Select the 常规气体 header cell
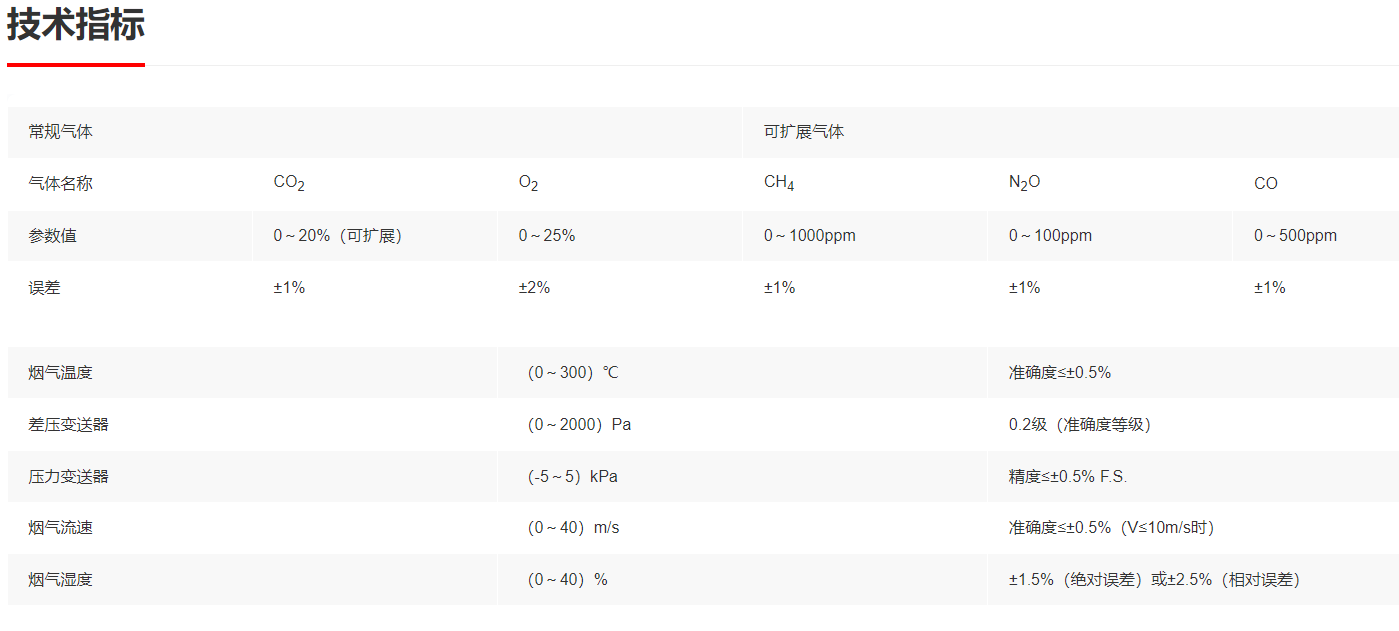This screenshot has width=1399, height=631. pyautogui.click(x=375, y=132)
